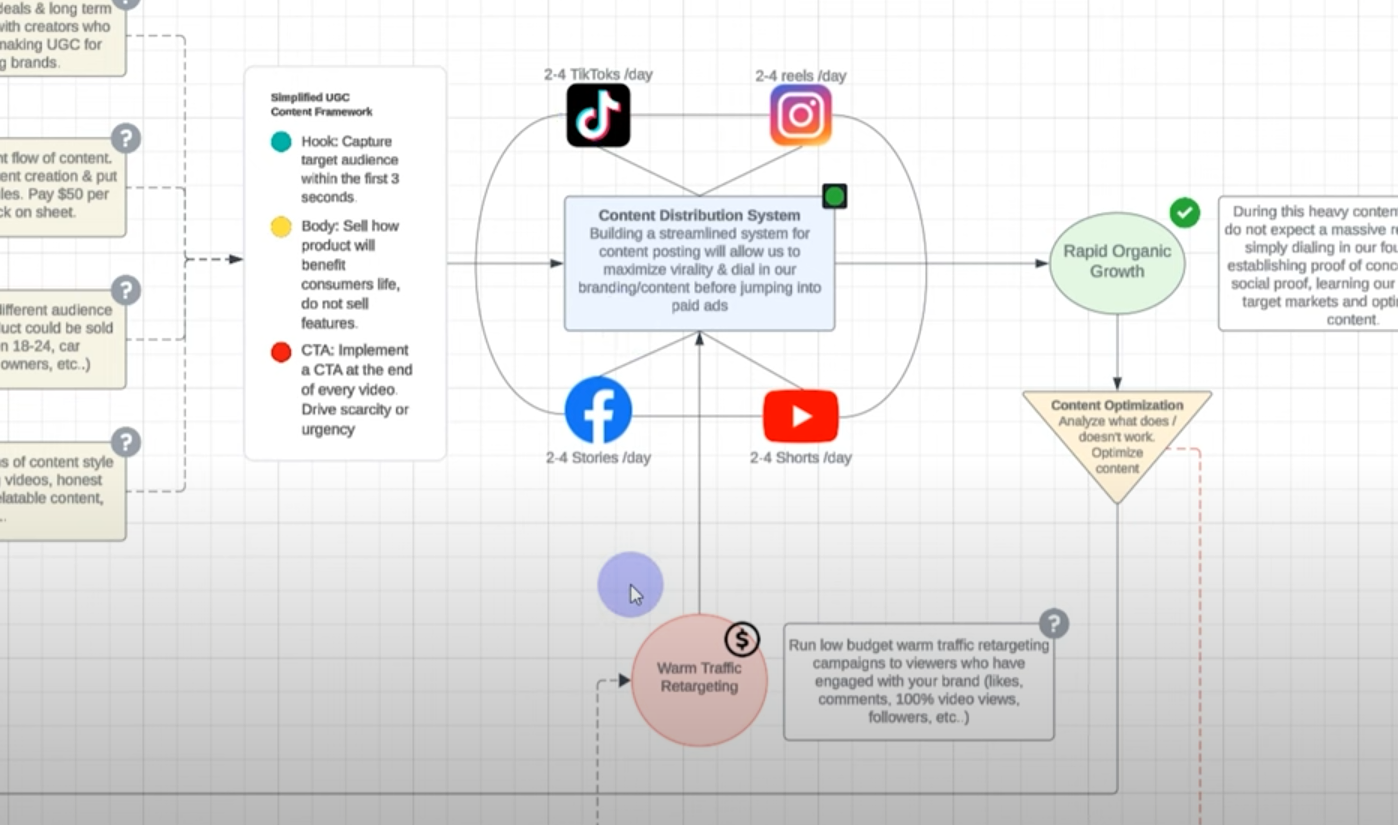Select the note mentioning 'making UGC for brands'
This screenshot has height=825, width=1398.
(63, 36)
